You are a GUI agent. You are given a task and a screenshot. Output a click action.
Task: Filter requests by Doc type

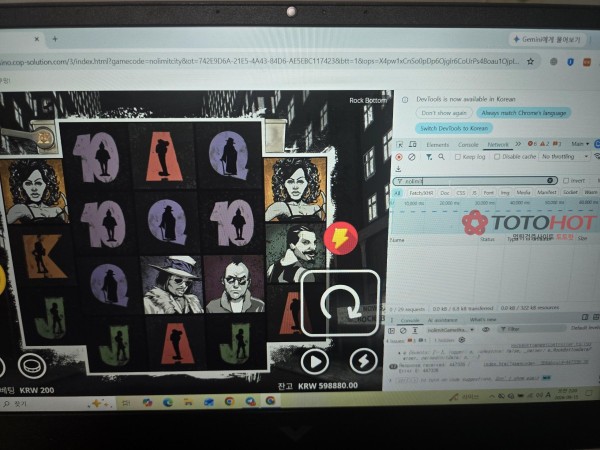click(x=445, y=193)
